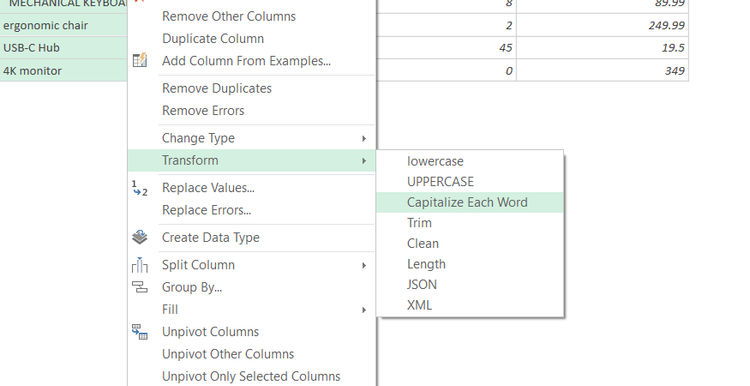Image resolution: width=750 pixels, height=386 pixels.
Task: Apply the Trim transform
Action: coord(470,223)
